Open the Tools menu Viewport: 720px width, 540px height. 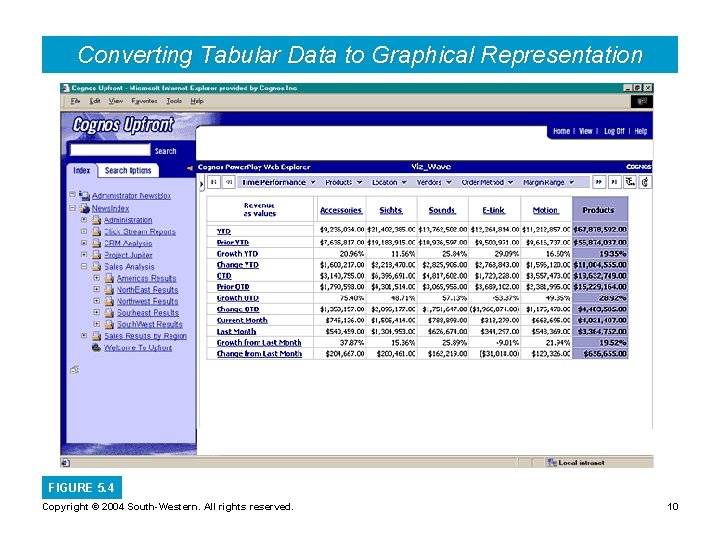174,101
